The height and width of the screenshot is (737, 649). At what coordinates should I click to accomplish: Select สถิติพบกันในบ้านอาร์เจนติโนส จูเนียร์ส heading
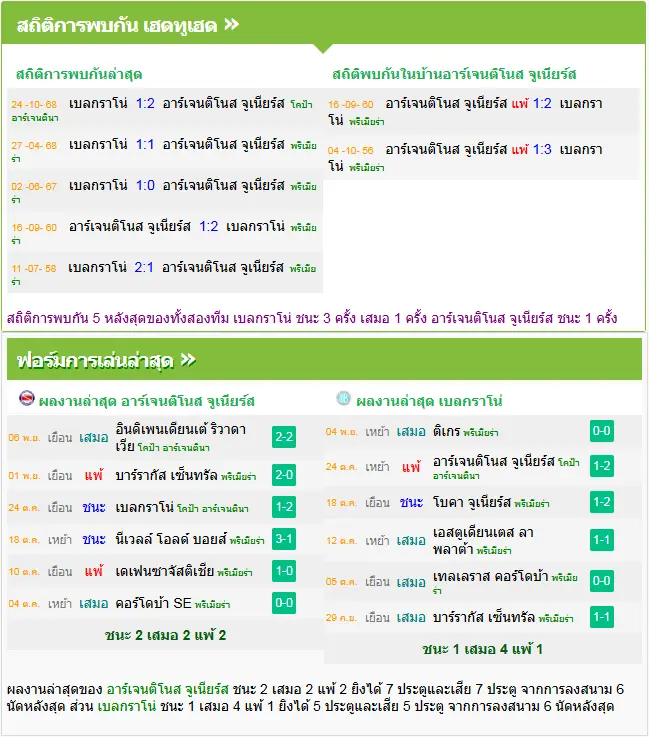(x=454, y=74)
